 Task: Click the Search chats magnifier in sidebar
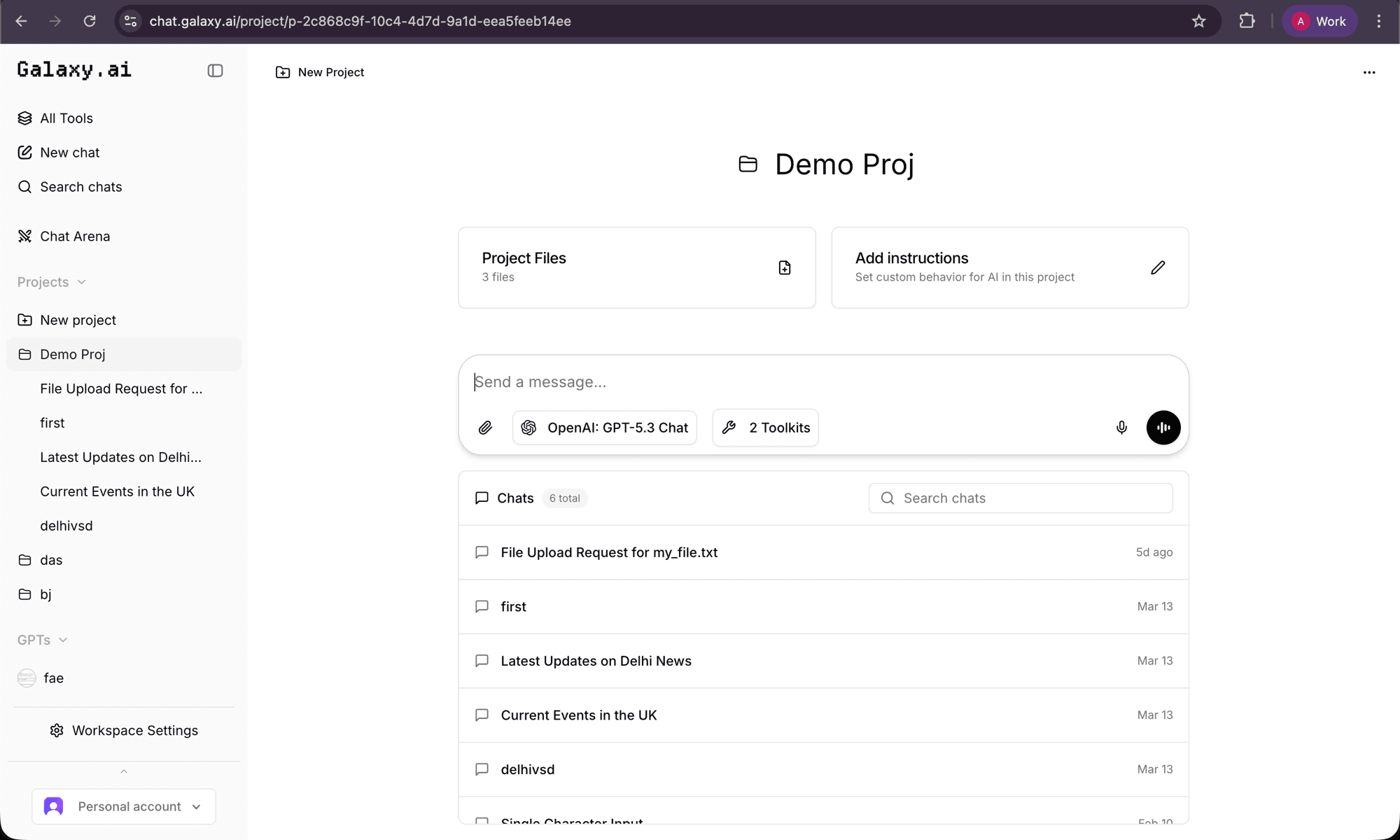pos(25,187)
